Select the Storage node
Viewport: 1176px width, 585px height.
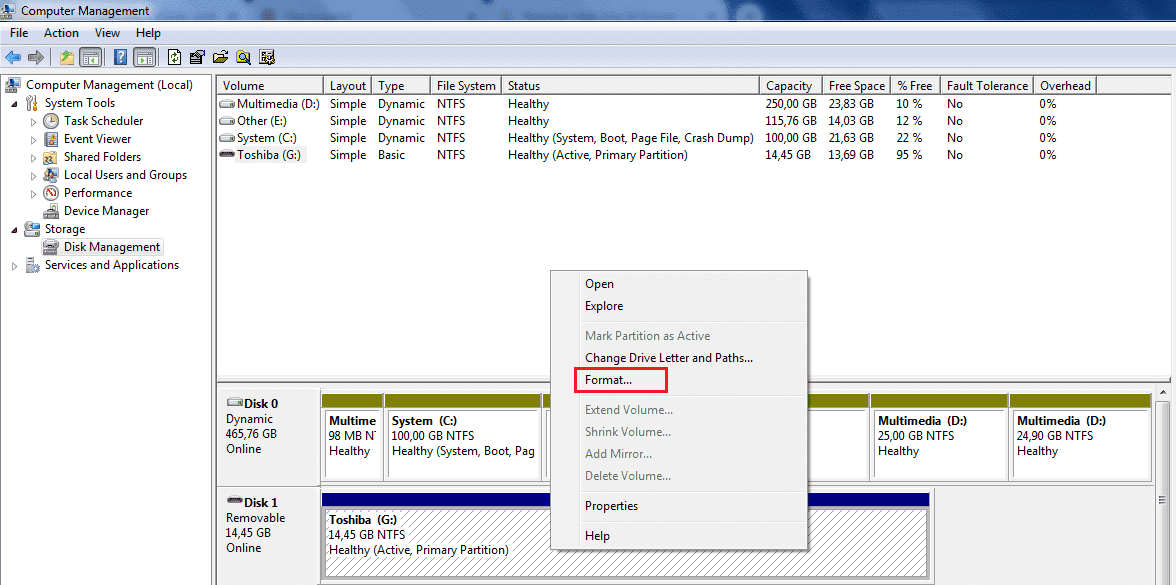[64, 229]
